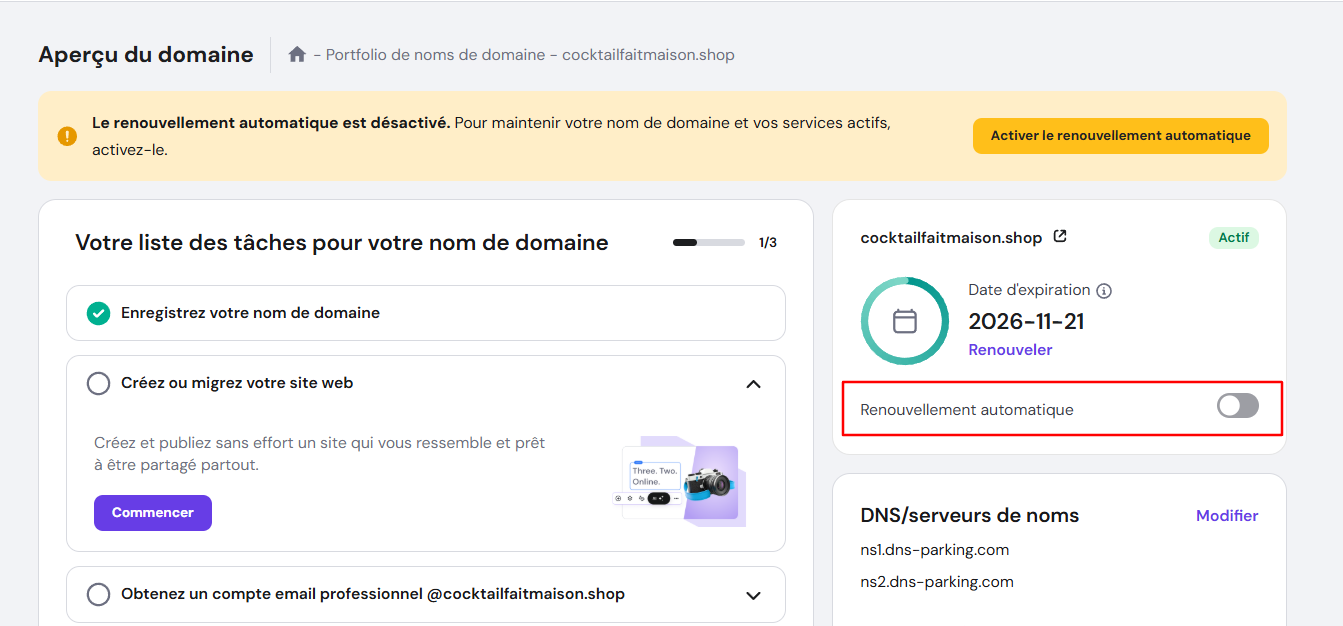Expand the professional email account task

(755, 594)
